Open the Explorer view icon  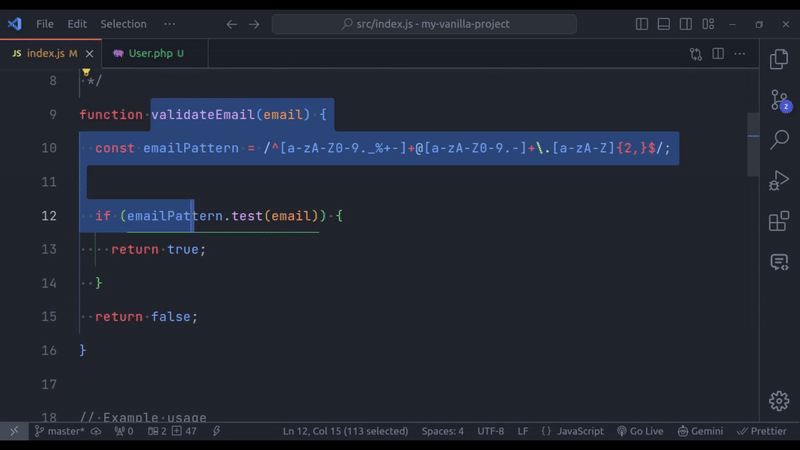pyautogui.click(x=779, y=59)
